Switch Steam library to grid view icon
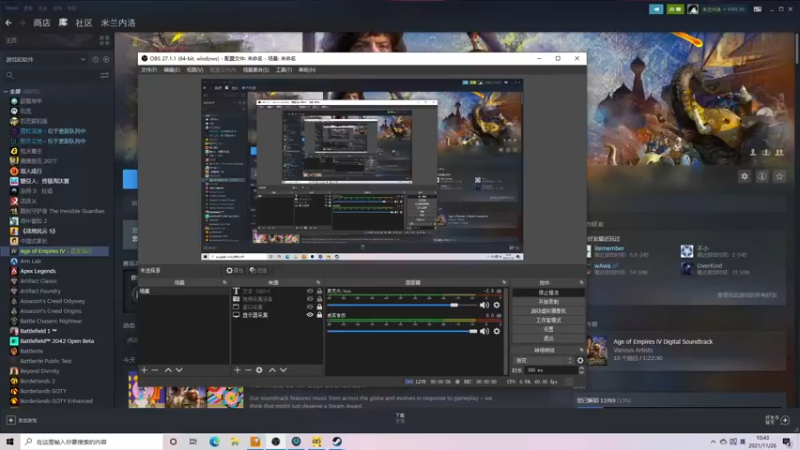 click(105, 40)
